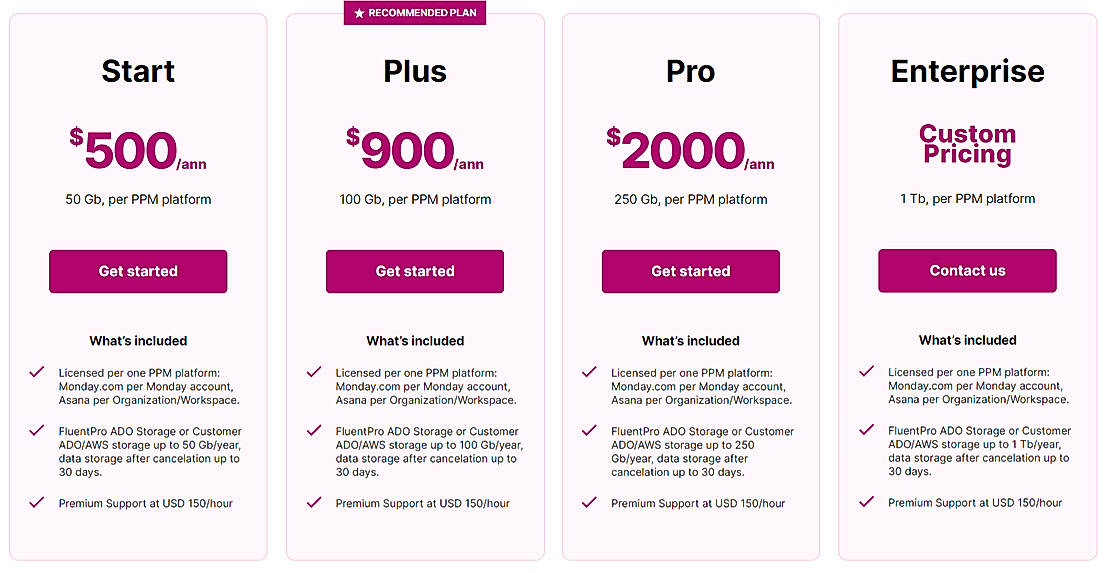Click Get started under the Plus plan
Image resolution: width=1108 pixels, height=573 pixels.
click(x=415, y=271)
